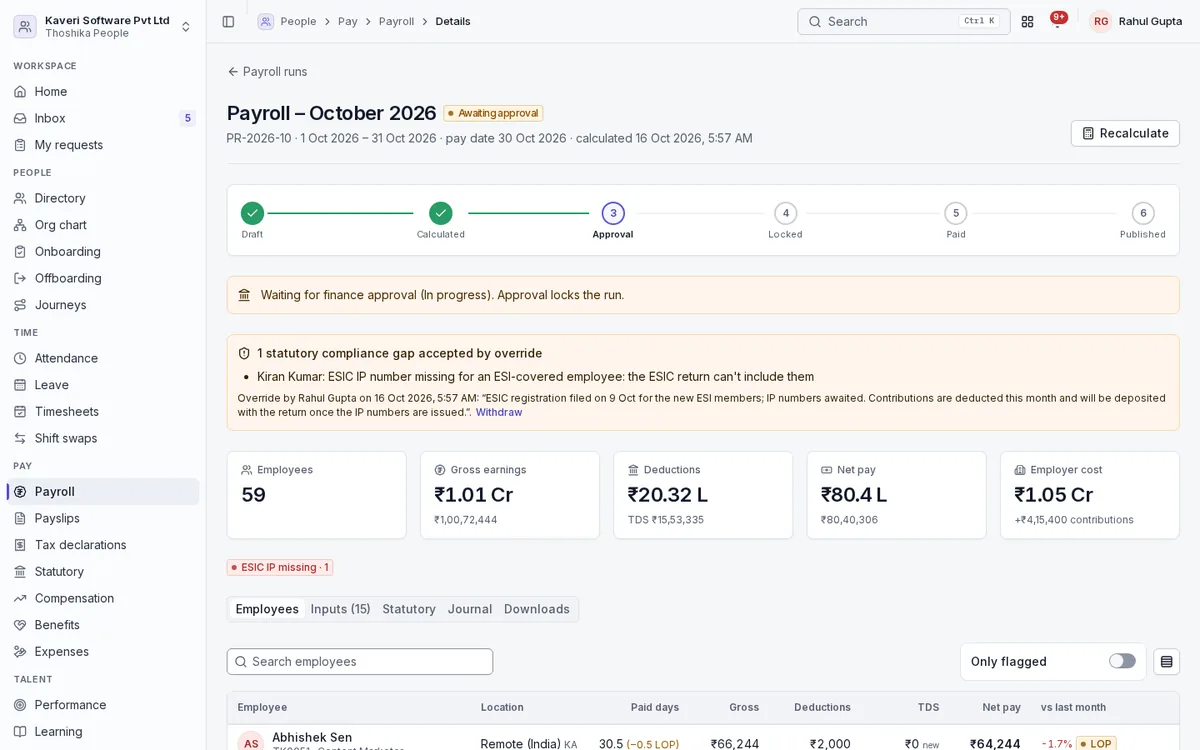Screen dimensions: 1200x750
Task: Expand the Kaveri Software workspace switcher
Action: (x=103, y=26)
